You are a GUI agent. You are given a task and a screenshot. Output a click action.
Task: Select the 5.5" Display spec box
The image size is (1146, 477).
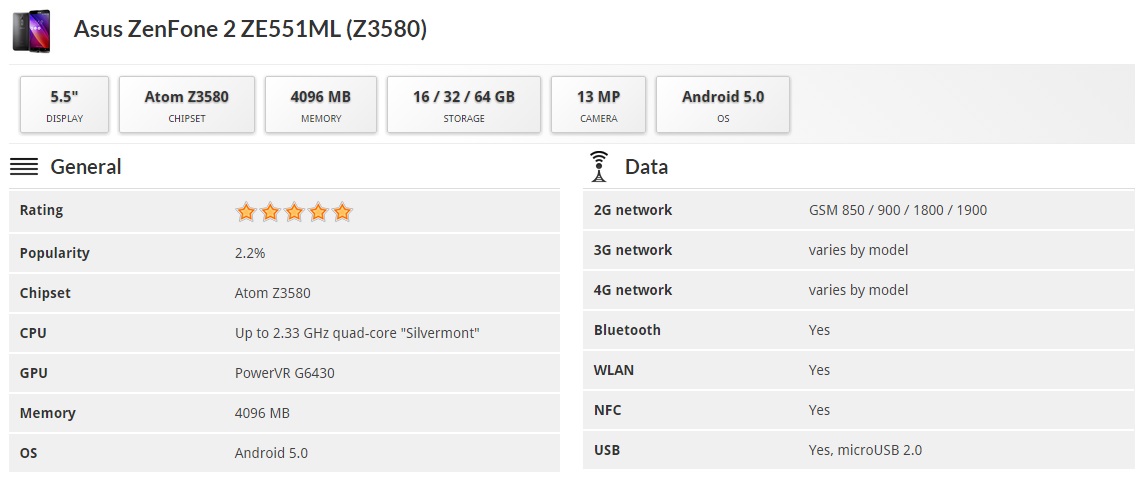(64, 105)
